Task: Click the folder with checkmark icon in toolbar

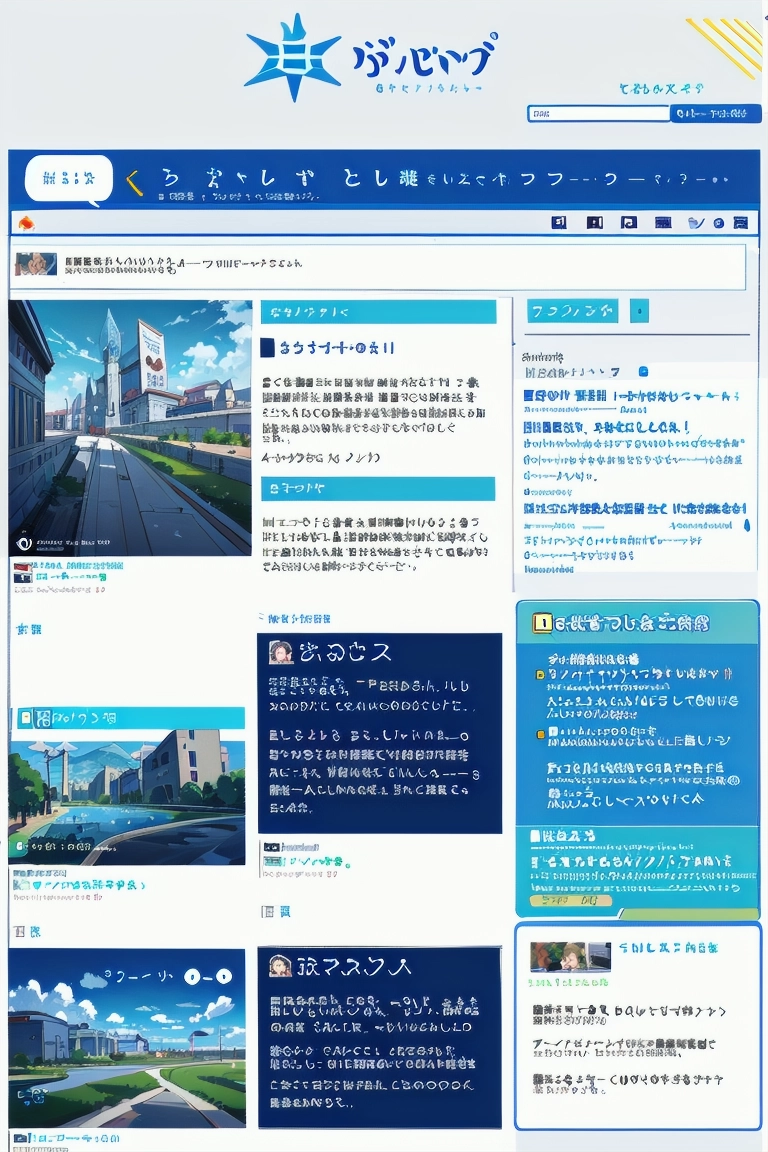Action: [695, 223]
